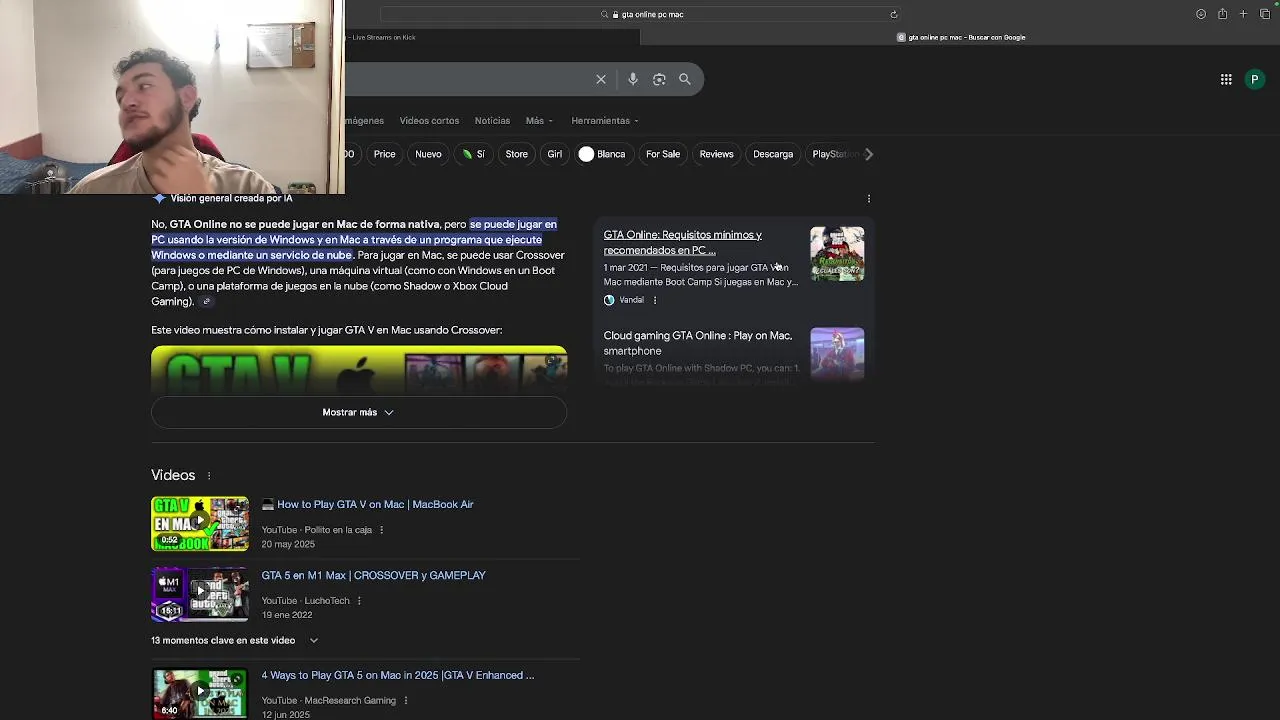Start voice search with microphone icon
This screenshot has height=720, width=1280.
(633, 79)
